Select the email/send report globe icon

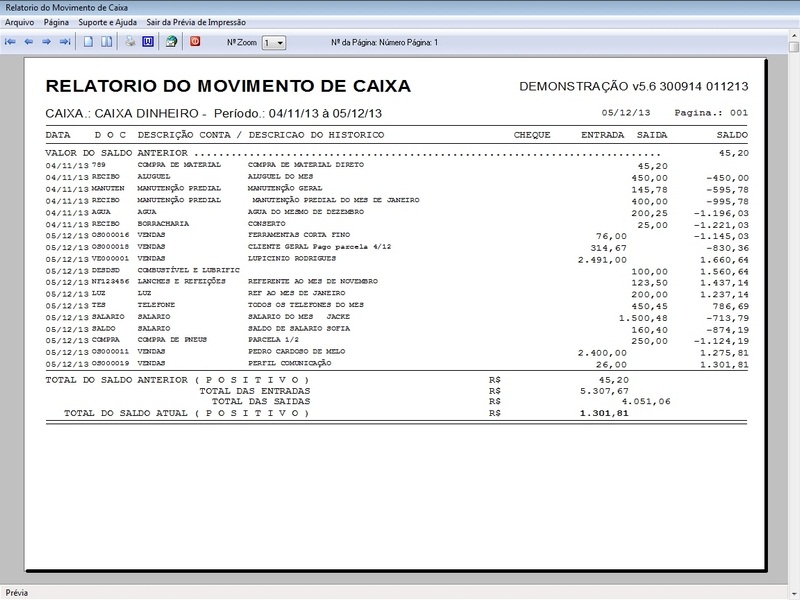click(x=171, y=40)
